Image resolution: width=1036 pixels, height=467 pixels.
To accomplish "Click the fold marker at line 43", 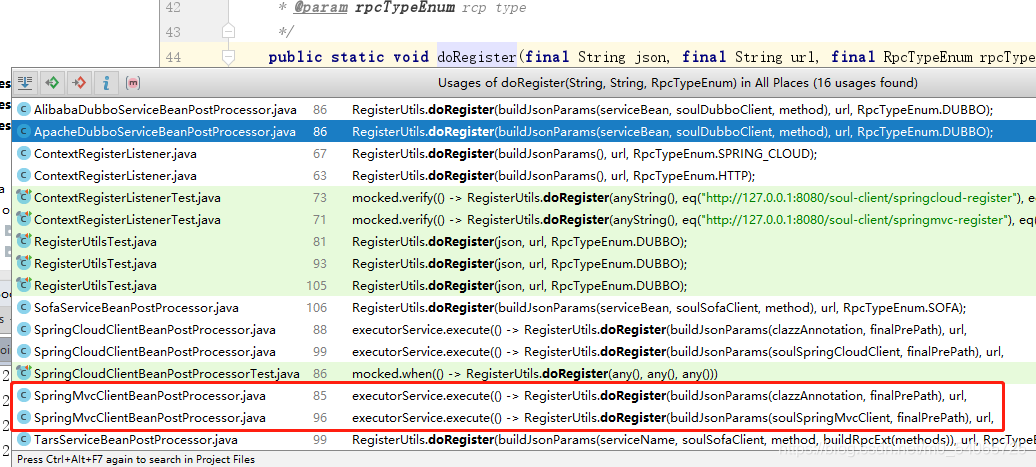I will coord(229,31).
